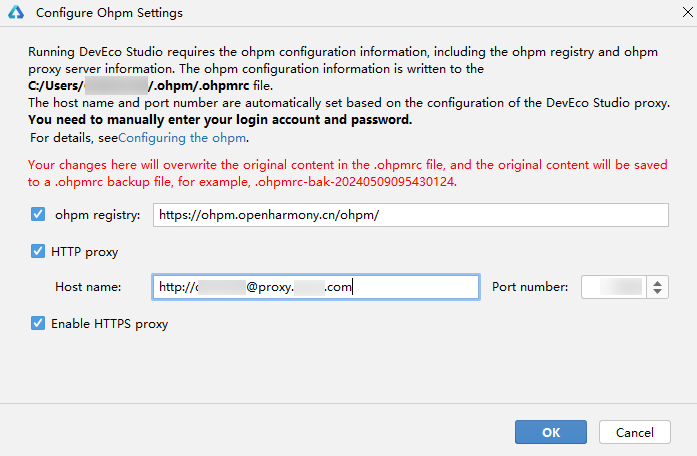Uncheck the ohpm registry checkbox

[38, 214]
